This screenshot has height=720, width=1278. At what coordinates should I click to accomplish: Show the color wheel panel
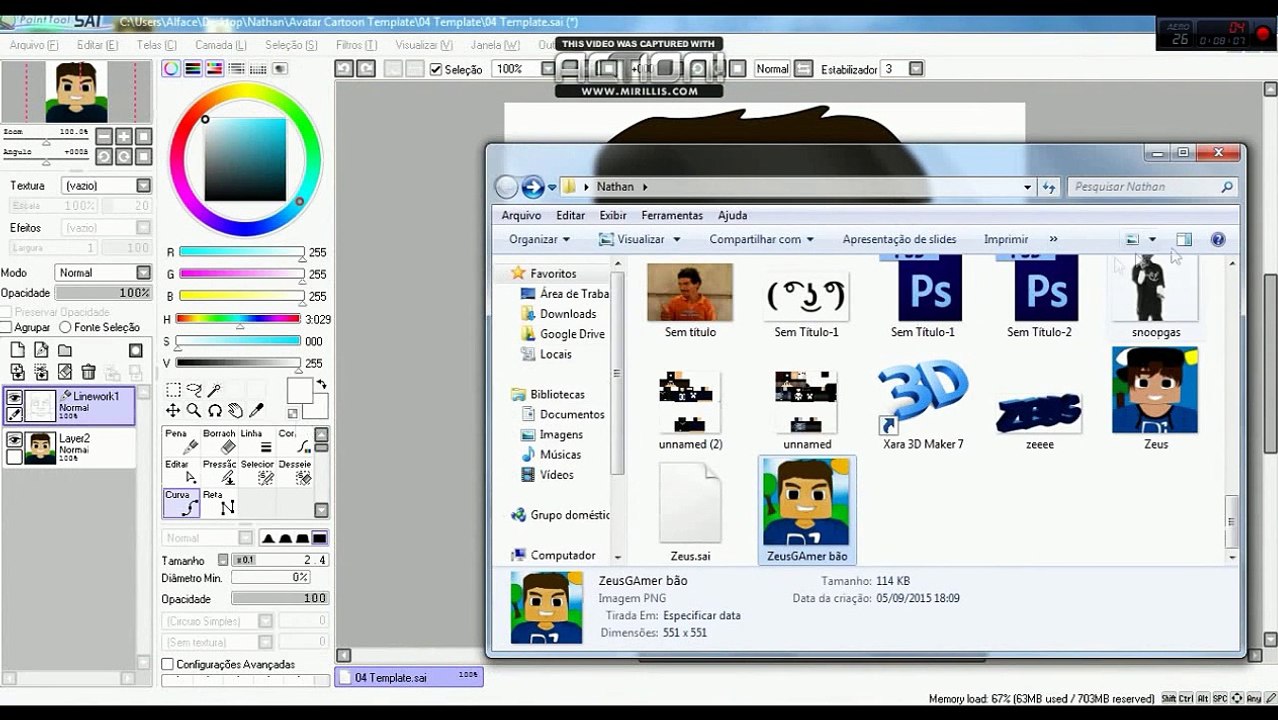coord(171,68)
